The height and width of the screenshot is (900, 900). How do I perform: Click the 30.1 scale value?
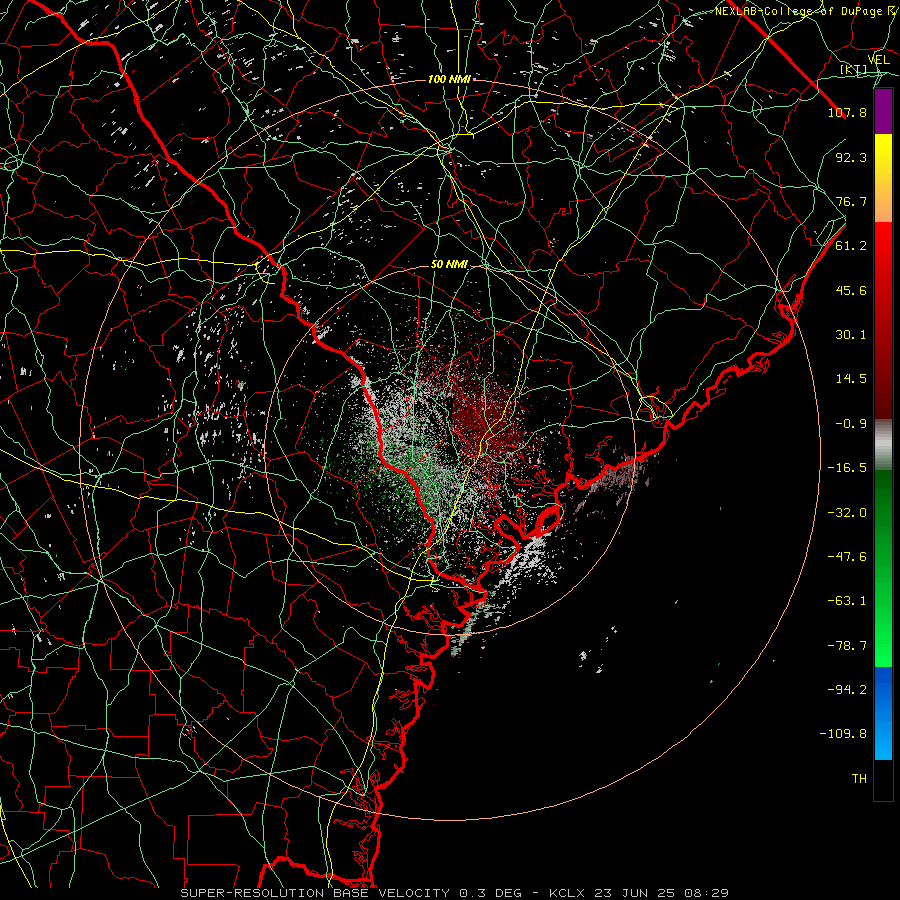point(851,335)
